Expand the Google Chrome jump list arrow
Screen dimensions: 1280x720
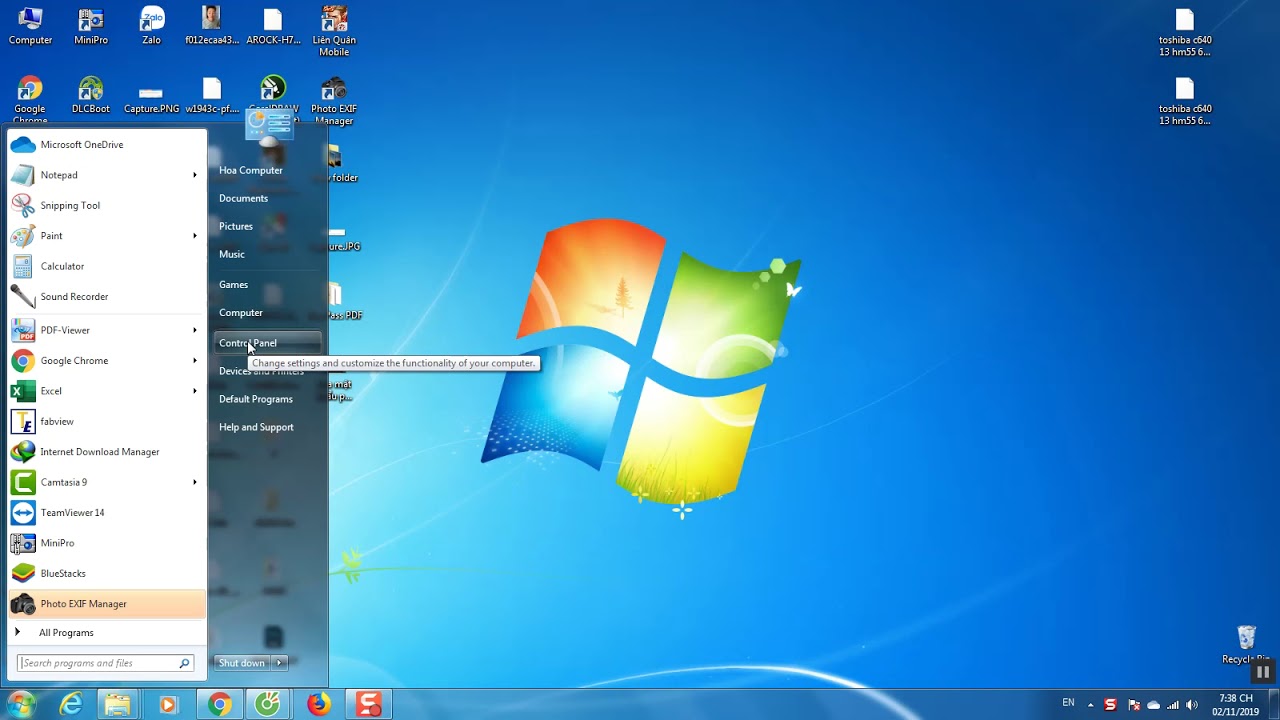tap(195, 361)
